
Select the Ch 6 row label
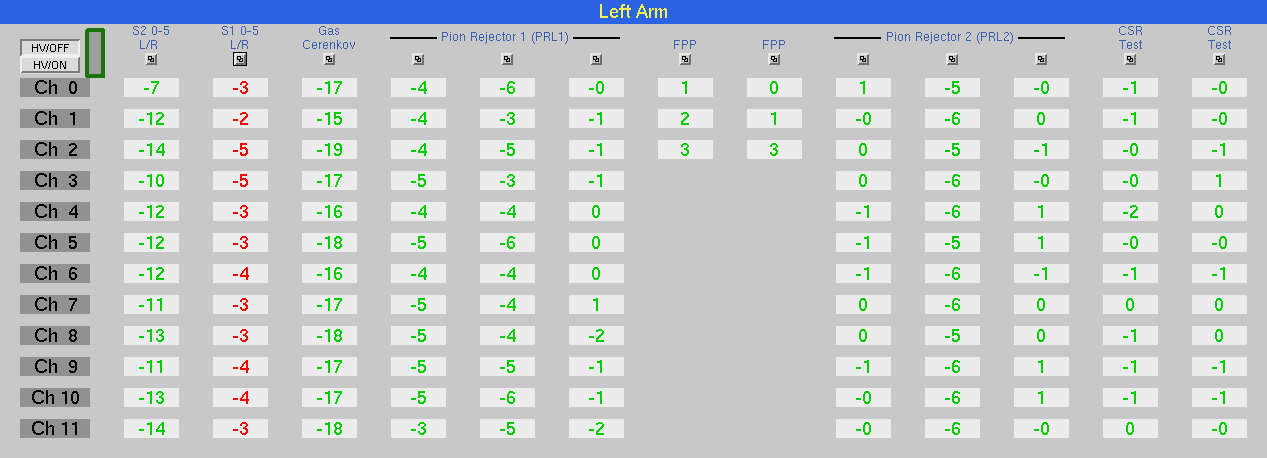pyautogui.click(x=55, y=274)
